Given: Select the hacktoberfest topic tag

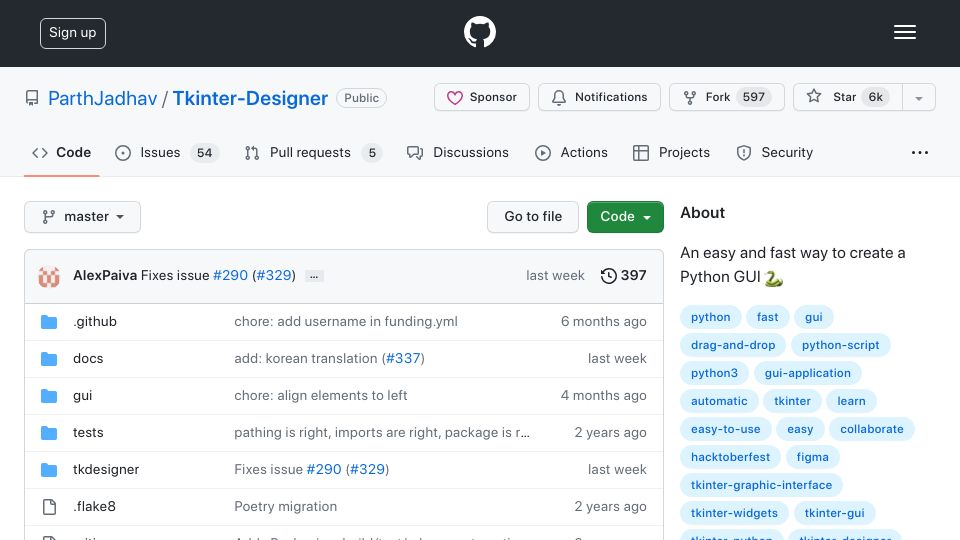Looking at the screenshot, I should (730, 457).
